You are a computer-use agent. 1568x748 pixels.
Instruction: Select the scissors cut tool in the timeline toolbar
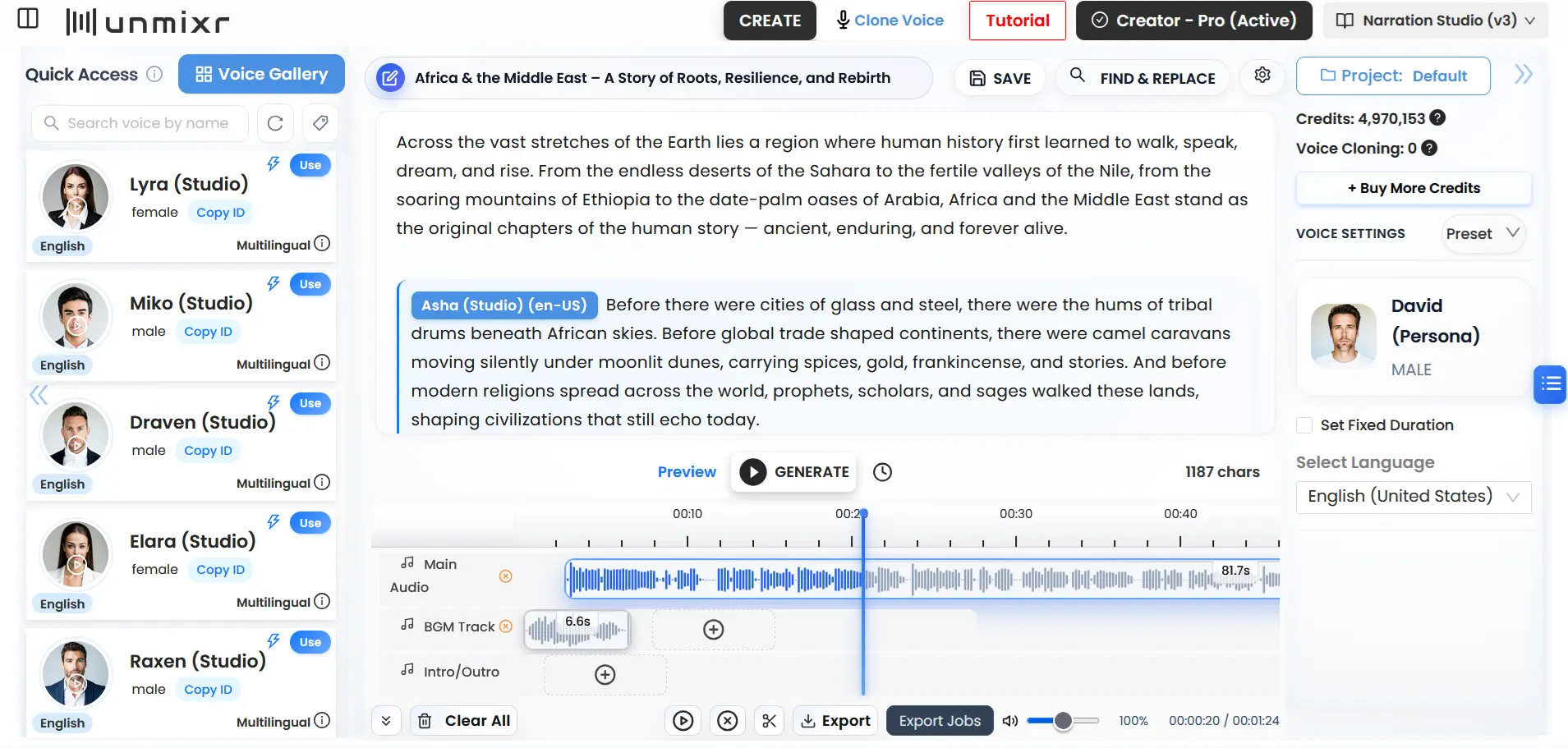(x=769, y=720)
